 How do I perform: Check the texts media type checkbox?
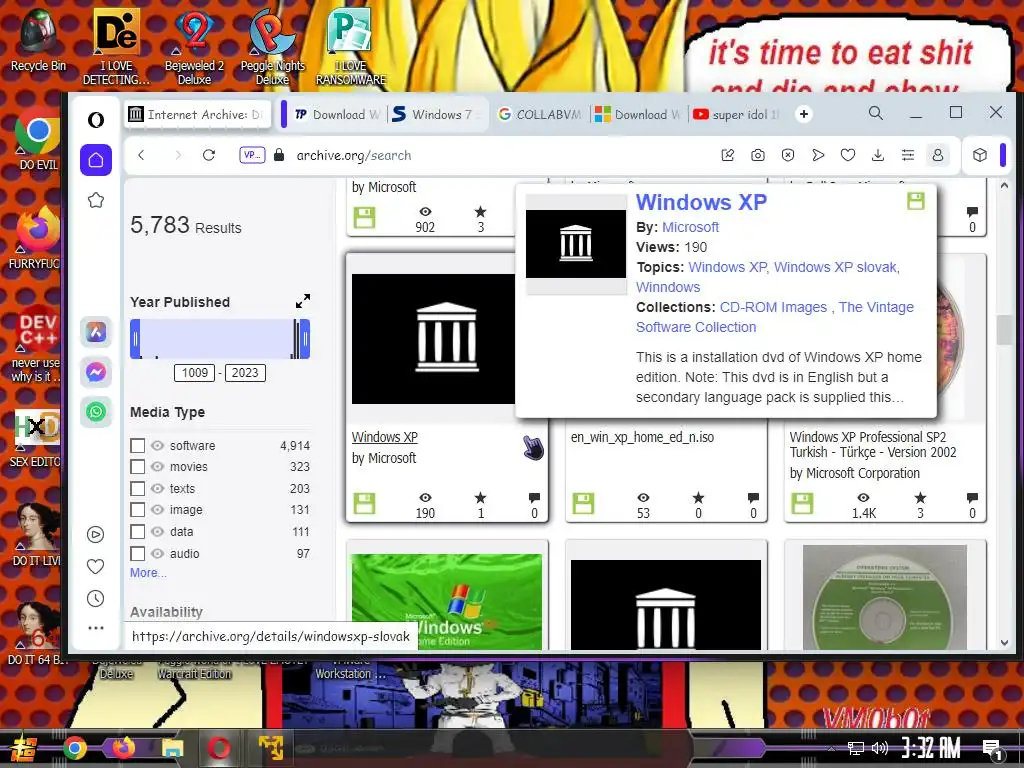137,488
